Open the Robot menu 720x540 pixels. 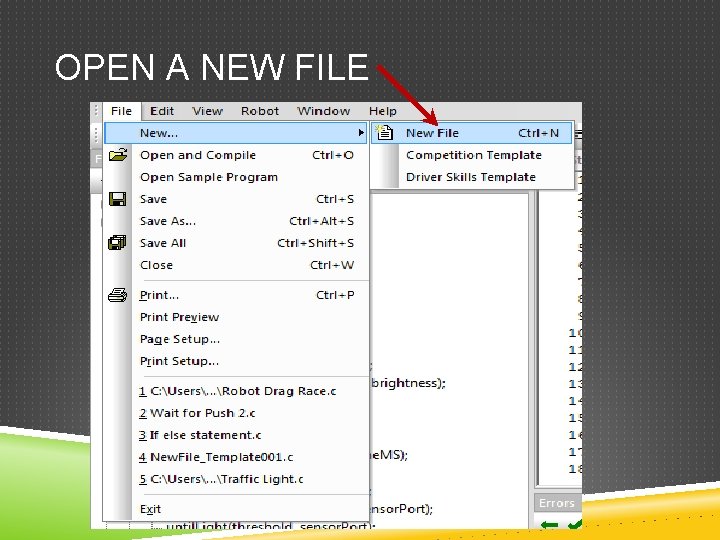260,111
